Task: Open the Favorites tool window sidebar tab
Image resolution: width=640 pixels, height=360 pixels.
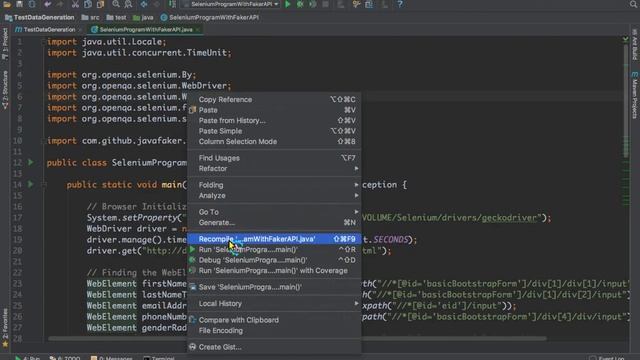Action: click(x=5, y=328)
